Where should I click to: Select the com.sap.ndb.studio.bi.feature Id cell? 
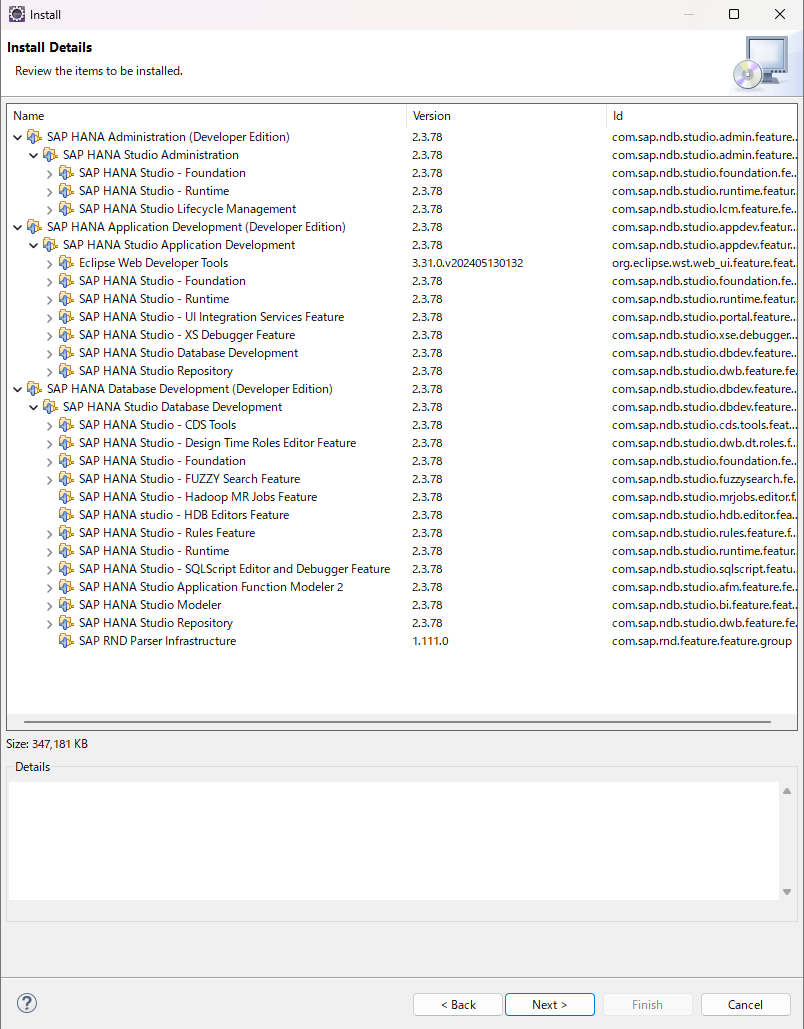[x=704, y=605]
